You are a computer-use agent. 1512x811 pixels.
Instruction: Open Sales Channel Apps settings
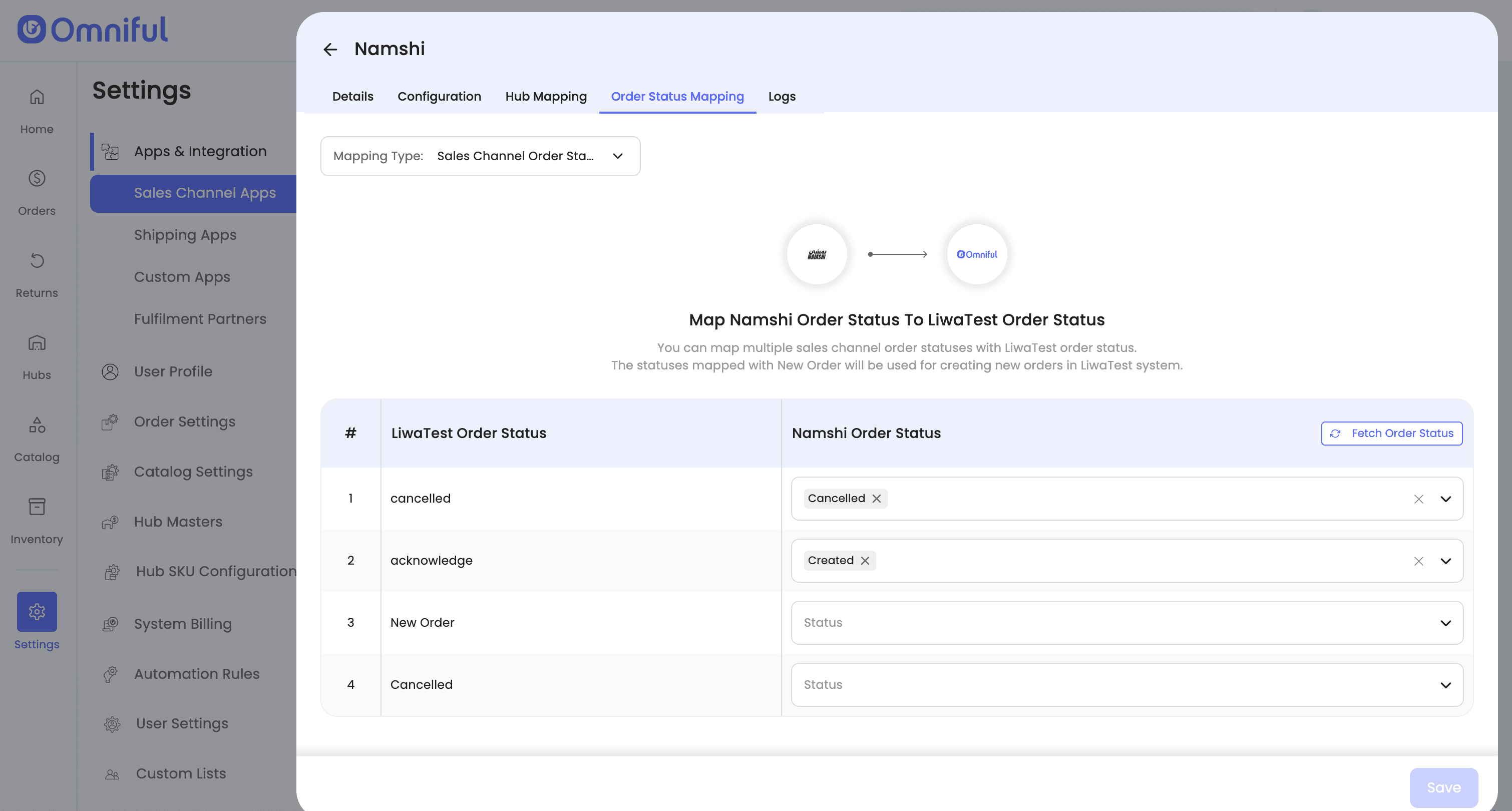(x=193, y=193)
